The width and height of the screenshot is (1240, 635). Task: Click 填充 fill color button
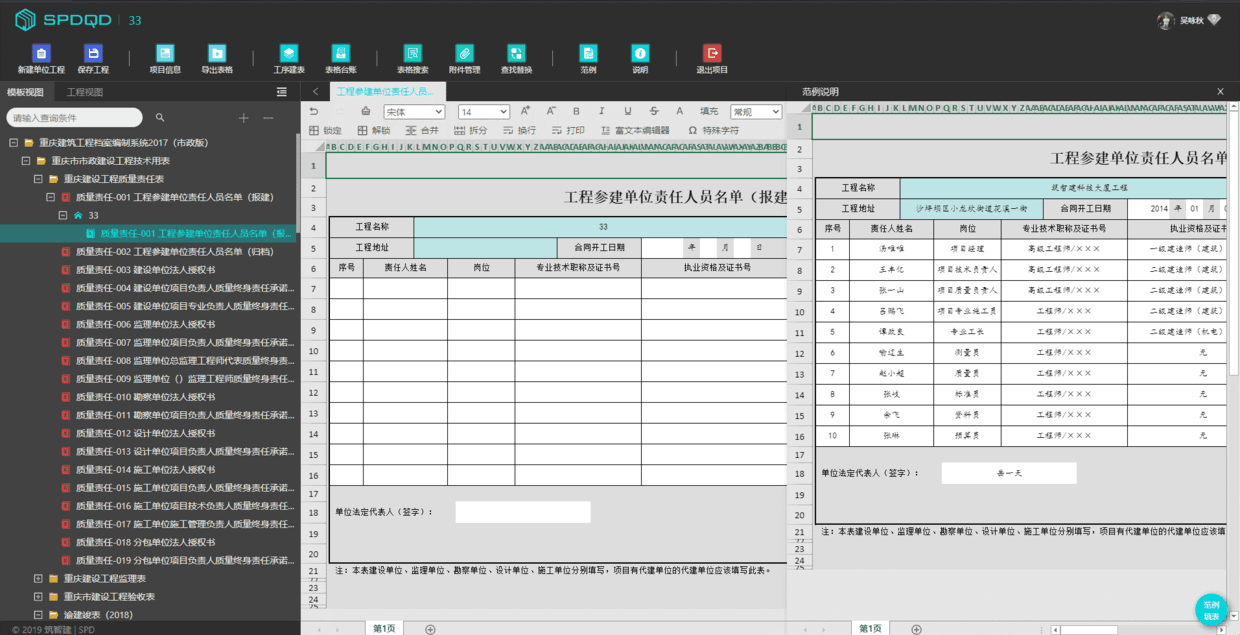pos(709,111)
